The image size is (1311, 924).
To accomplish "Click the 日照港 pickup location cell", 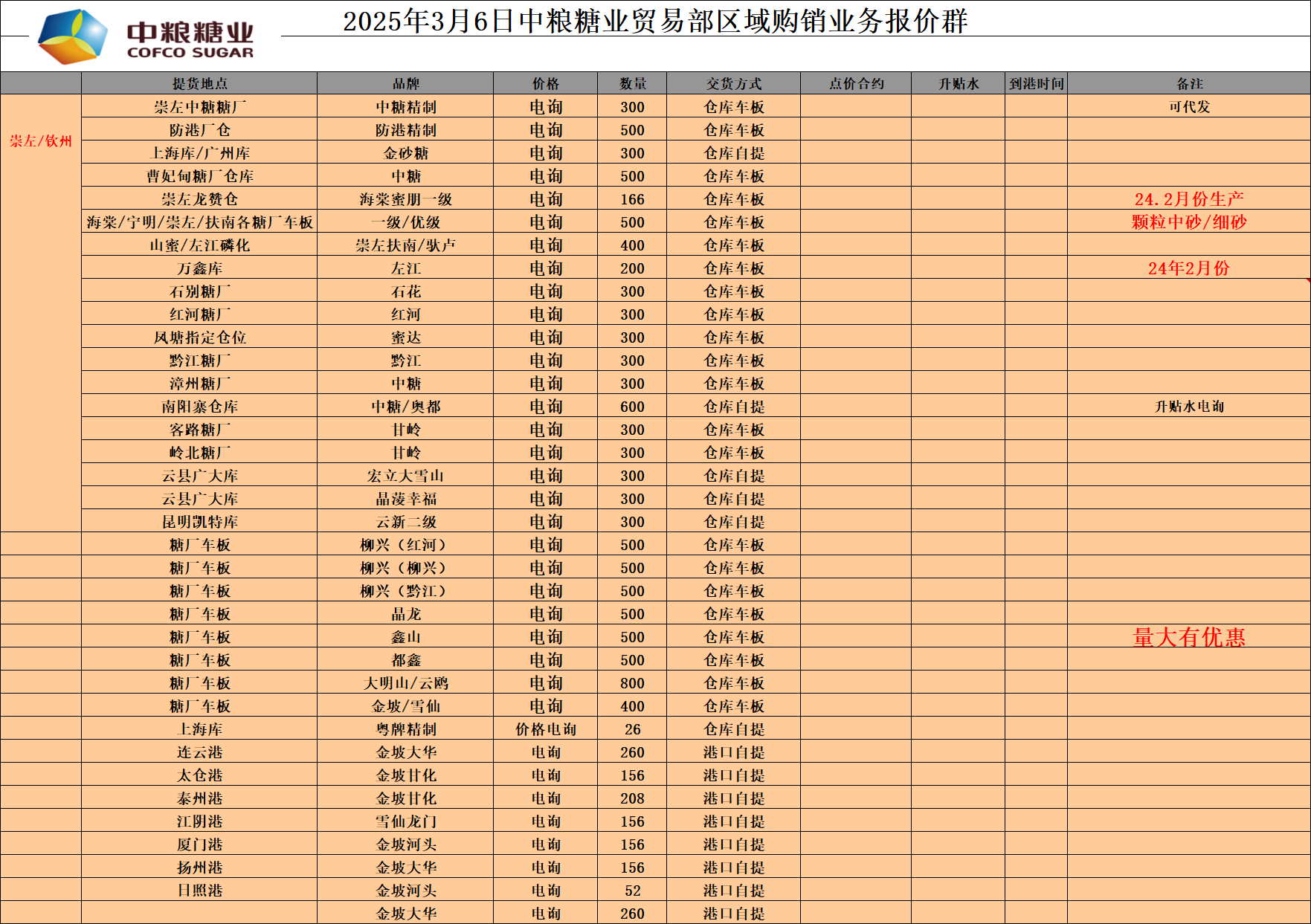I will tap(199, 891).
